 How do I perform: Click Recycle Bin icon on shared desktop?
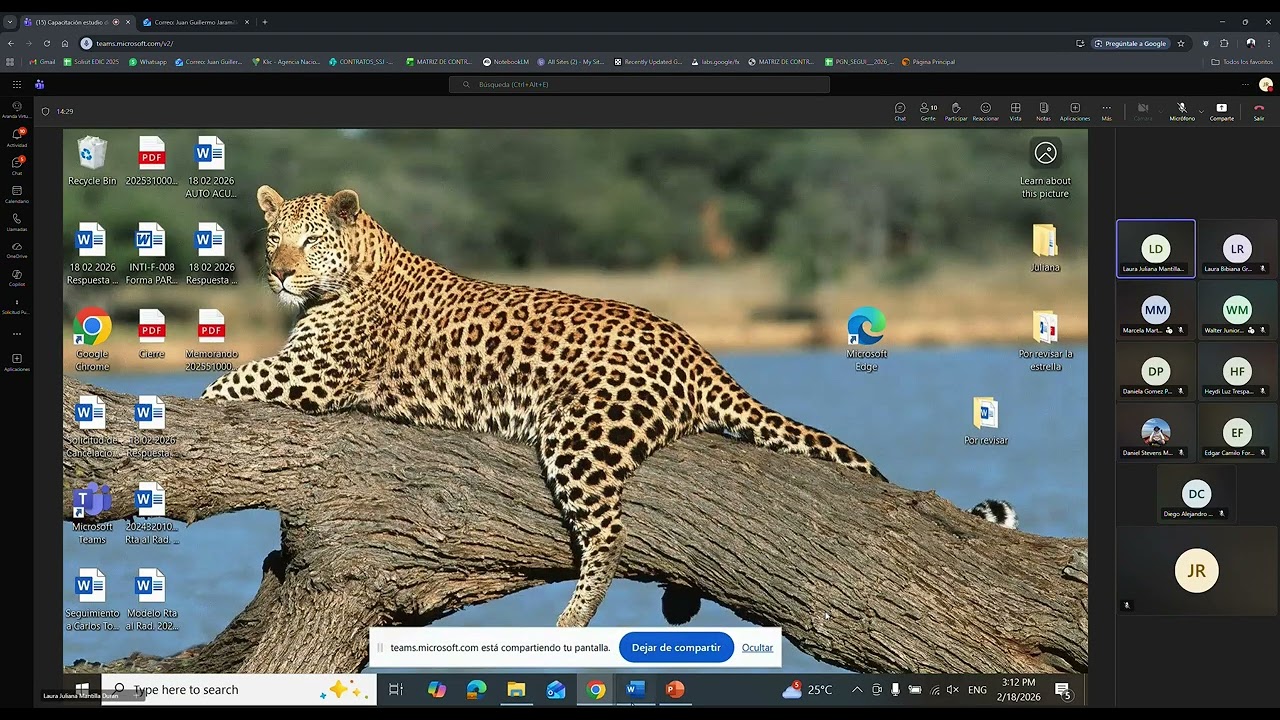[x=92, y=161]
